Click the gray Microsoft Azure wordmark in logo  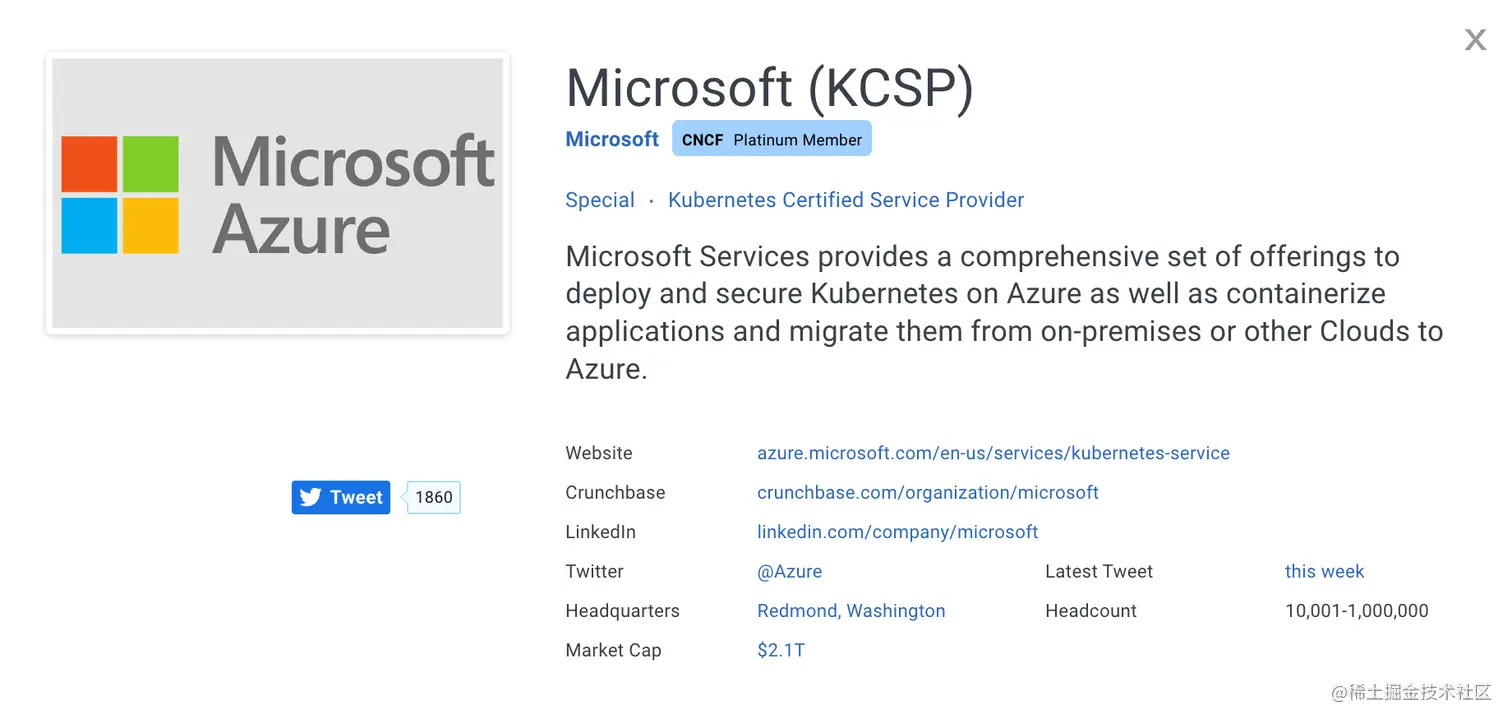tap(353, 195)
